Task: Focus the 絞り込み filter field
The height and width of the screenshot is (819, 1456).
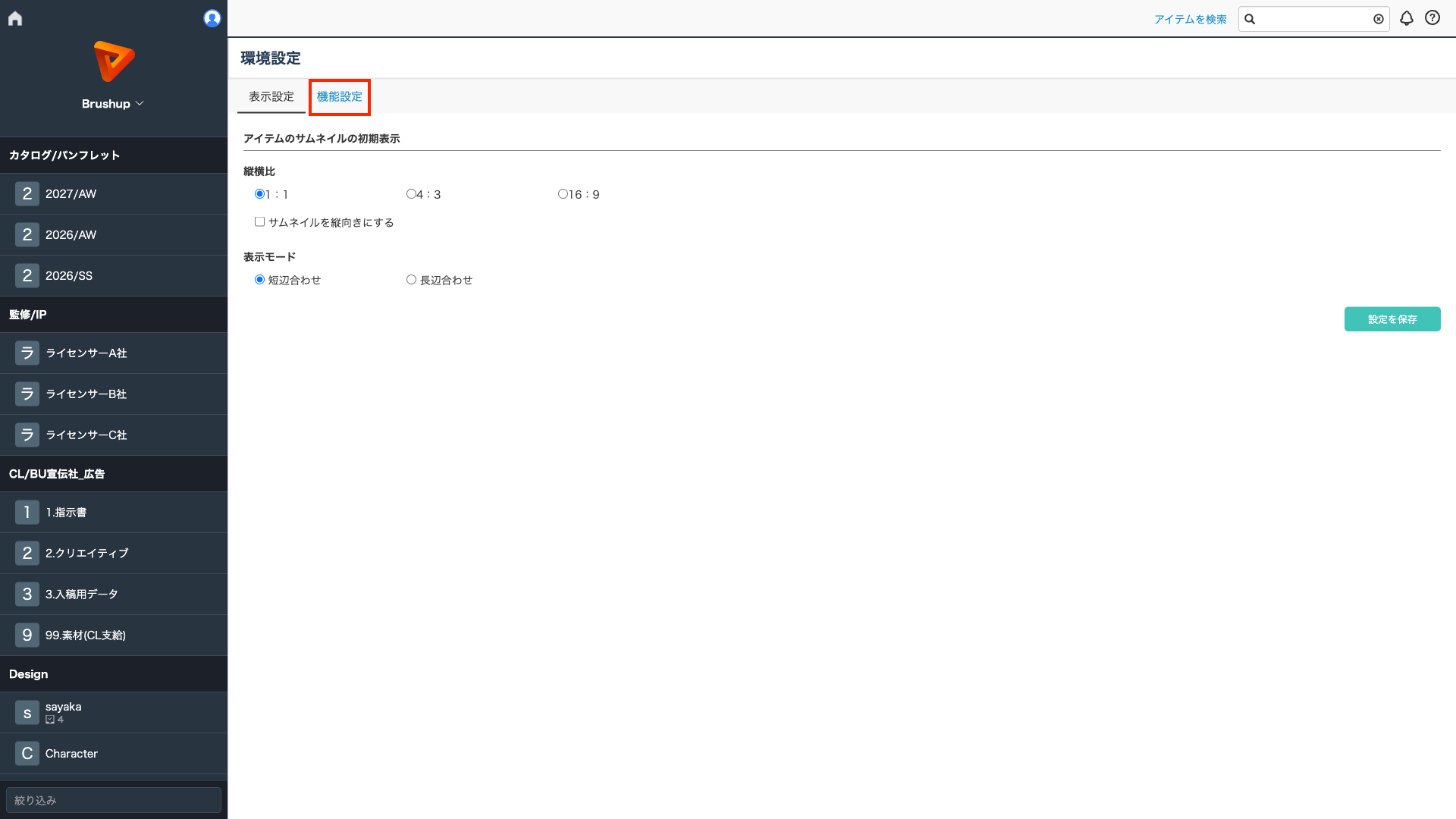Action: 114,800
